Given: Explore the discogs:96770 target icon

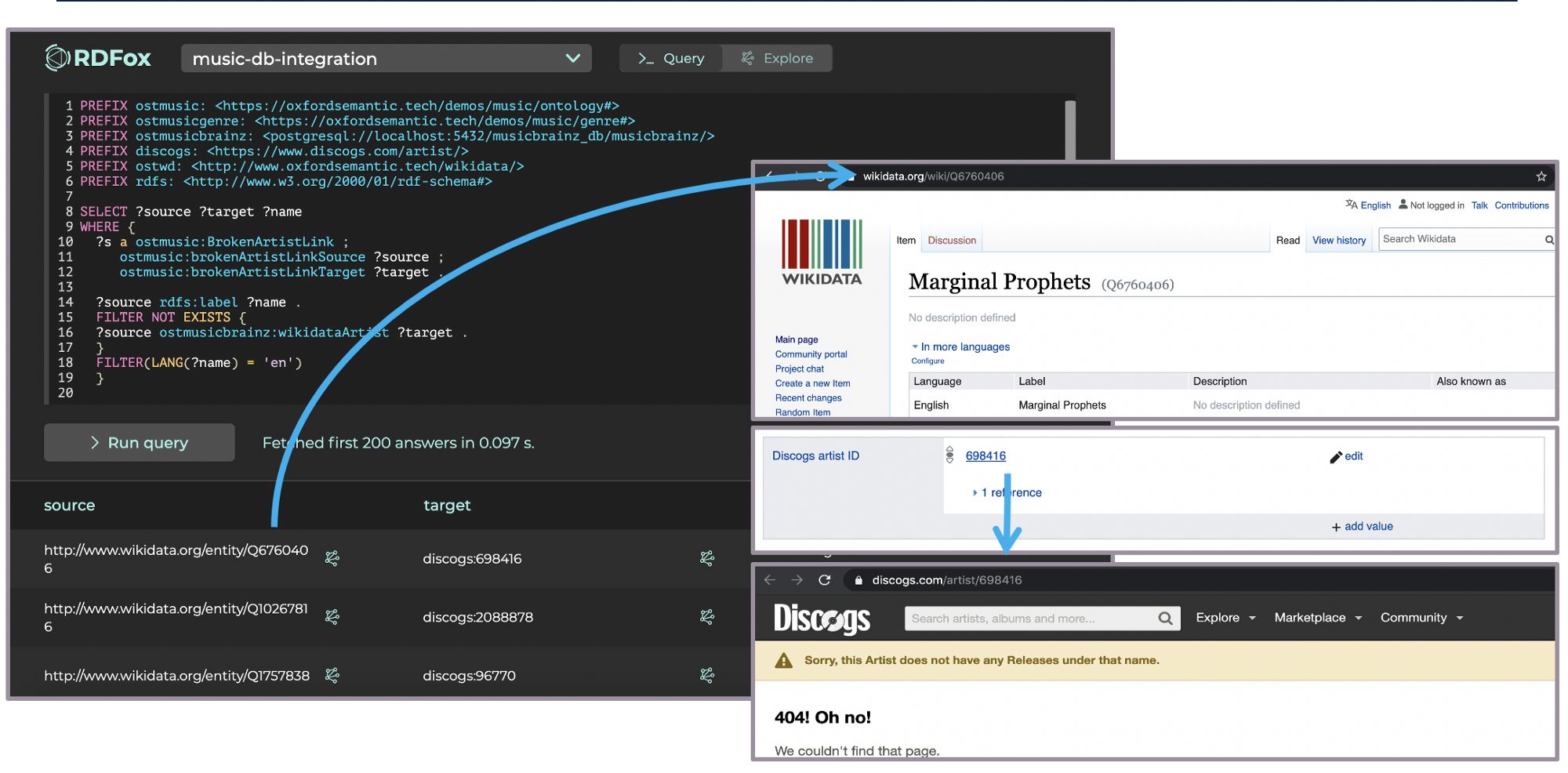Looking at the screenshot, I should pos(707,675).
